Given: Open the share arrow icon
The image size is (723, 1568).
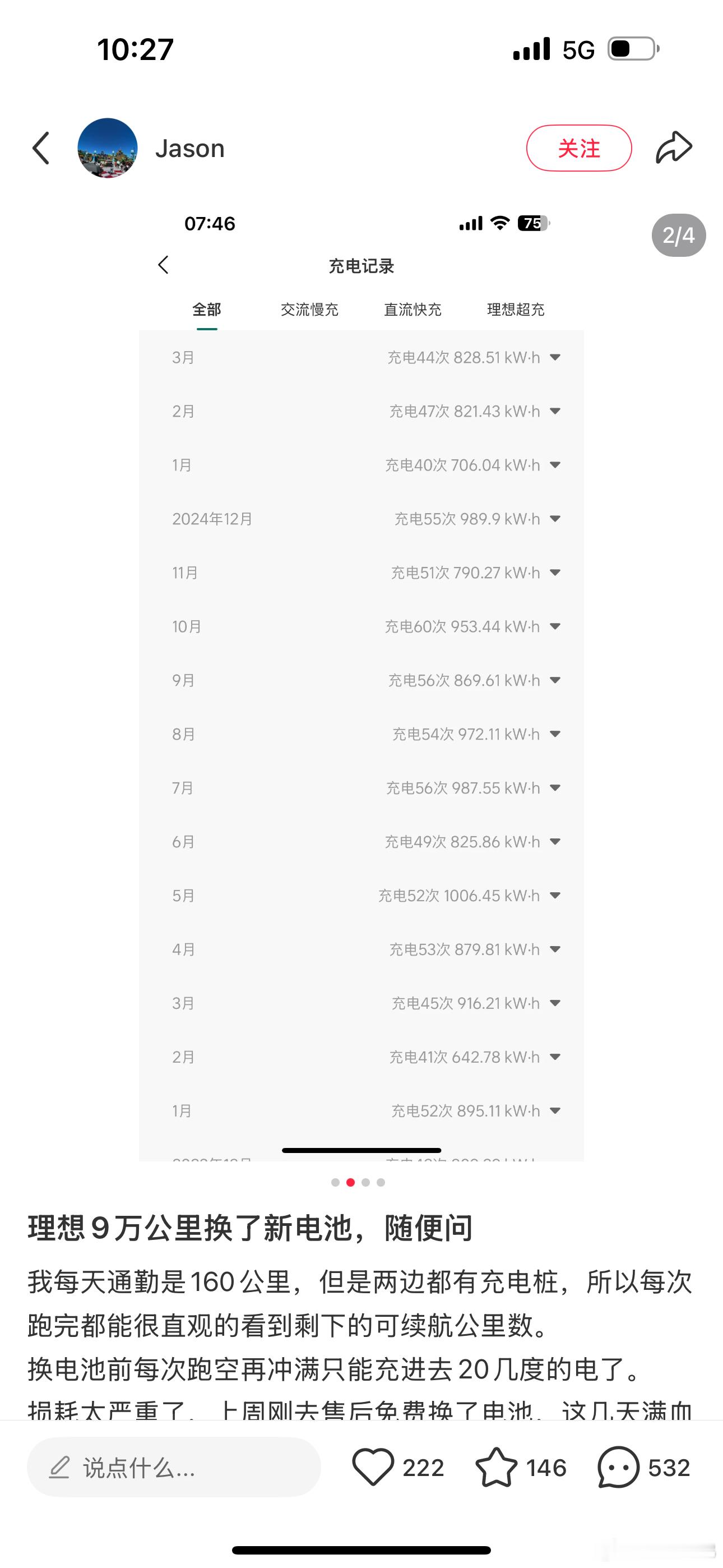Looking at the screenshot, I should tap(674, 148).
